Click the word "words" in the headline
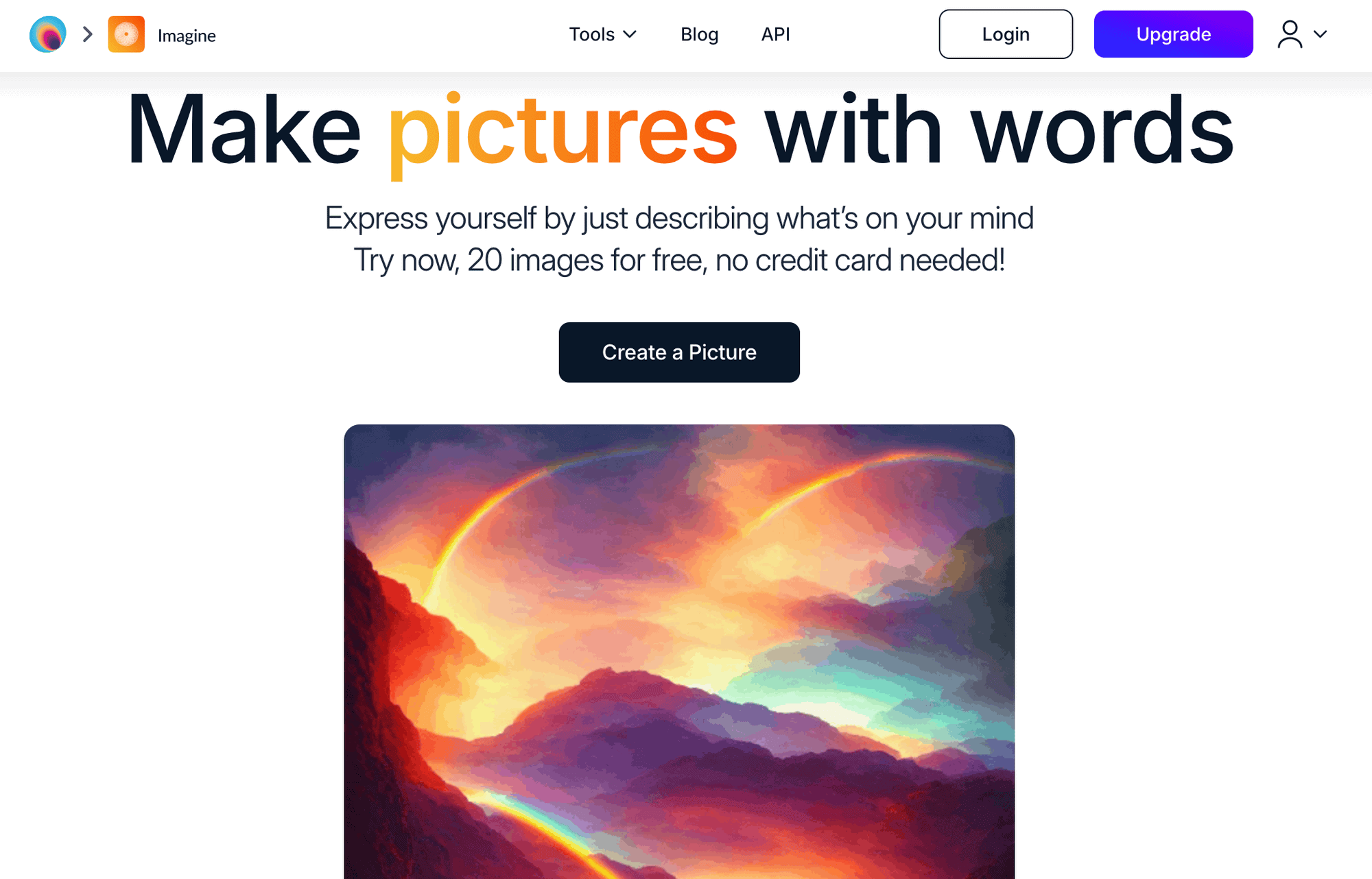The width and height of the screenshot is (1372, 879). pos(1102,129)
